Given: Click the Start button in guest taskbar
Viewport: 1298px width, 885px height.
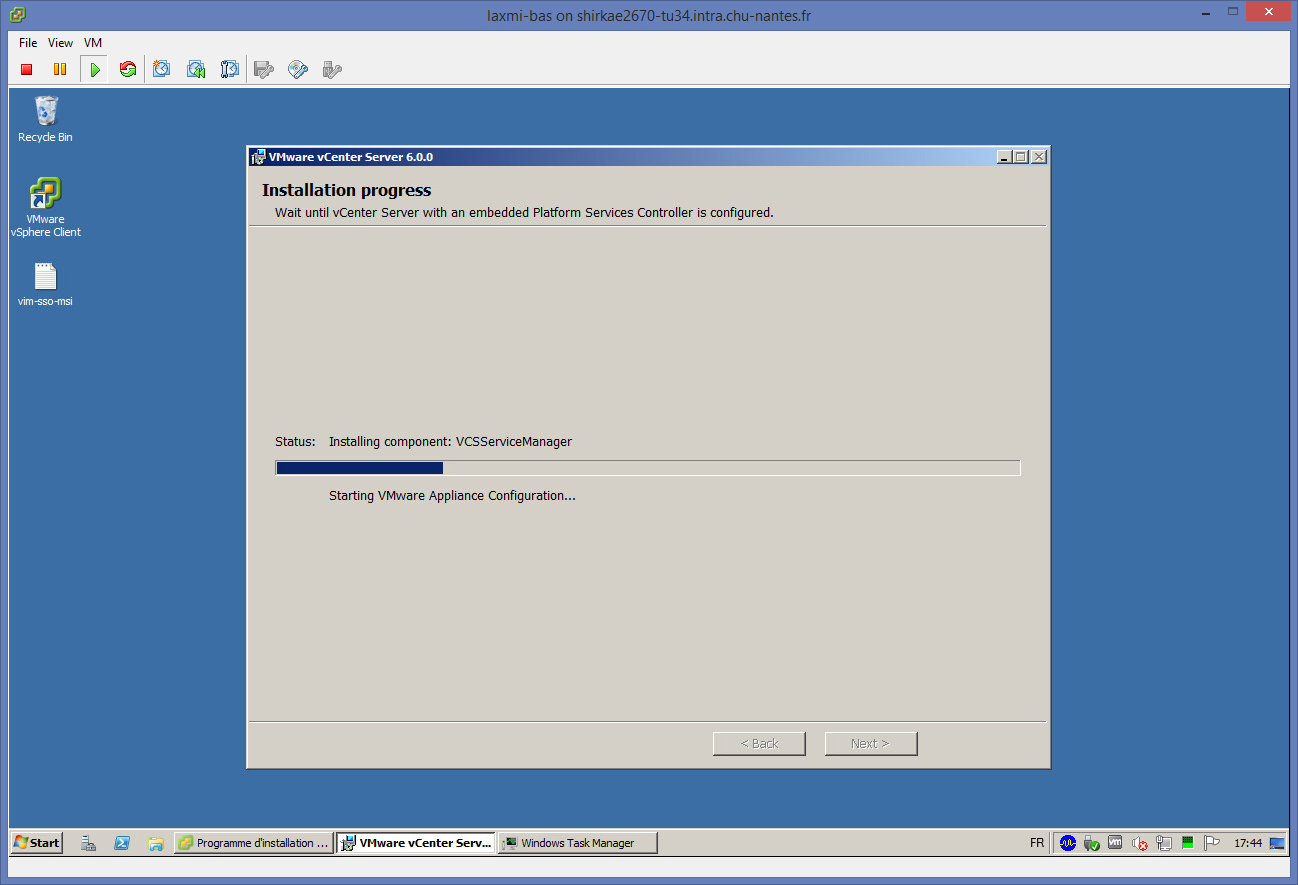Looking at the screenshot, I should [36, 843].
